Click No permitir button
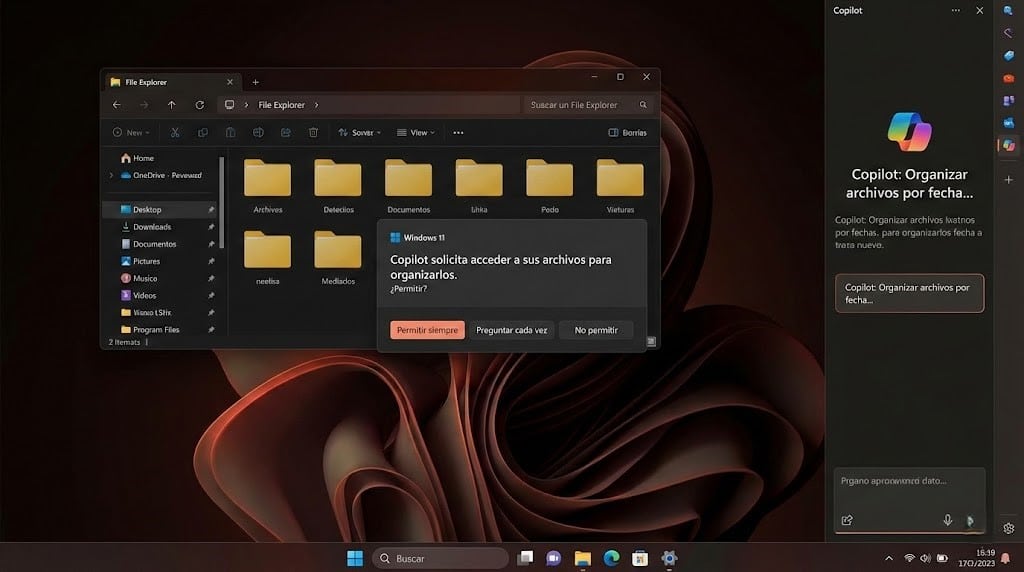 (x=596, y=330)
